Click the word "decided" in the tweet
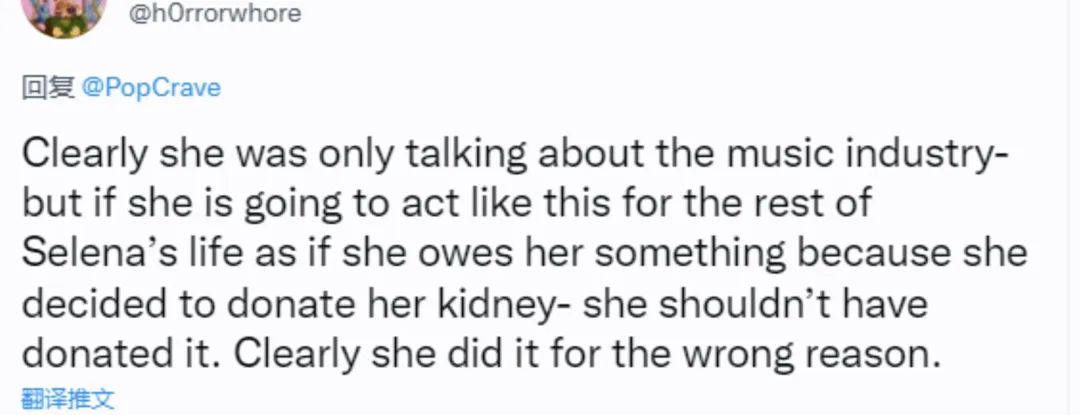The height and width of the screenshot is (415, 1080). coord(92,304)
